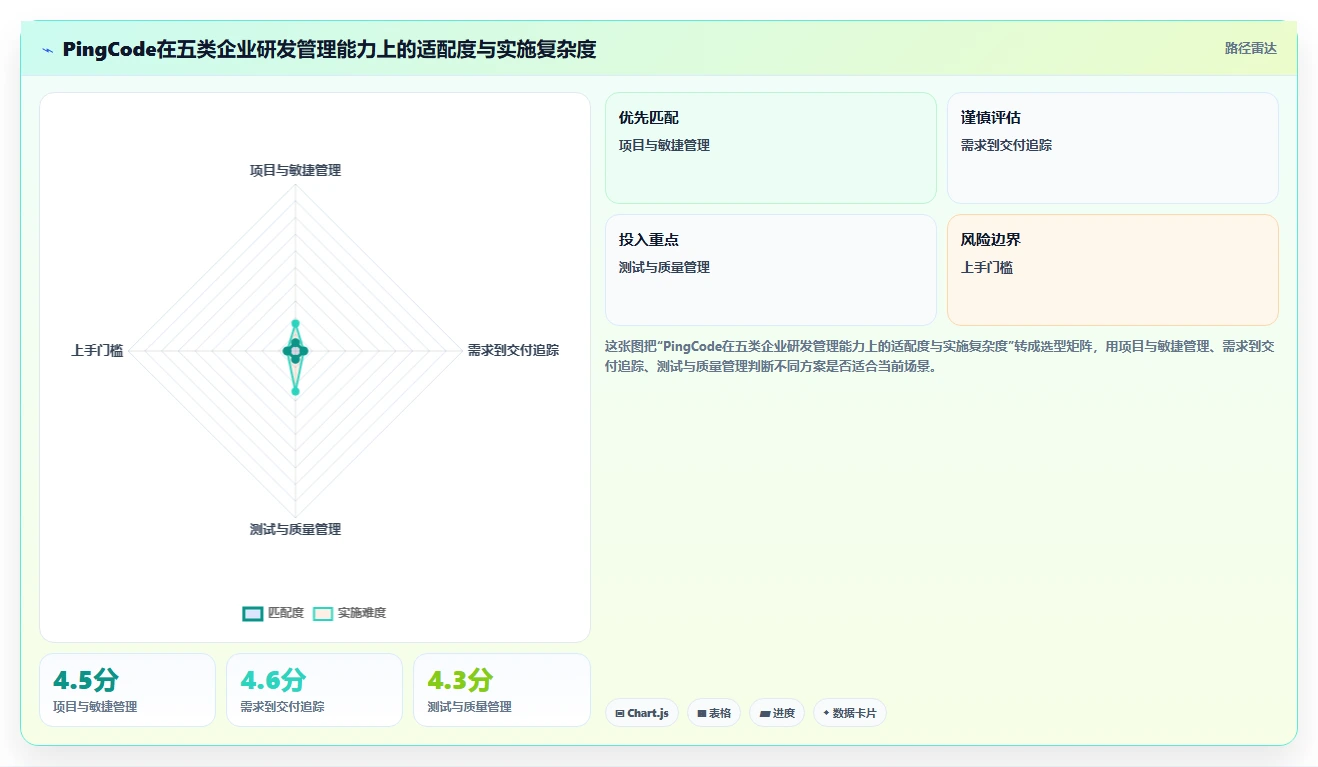This screenshot has height=767, width=1318.
Task: Click the 4.3分 score card
Action: click(x=501, y=690)
